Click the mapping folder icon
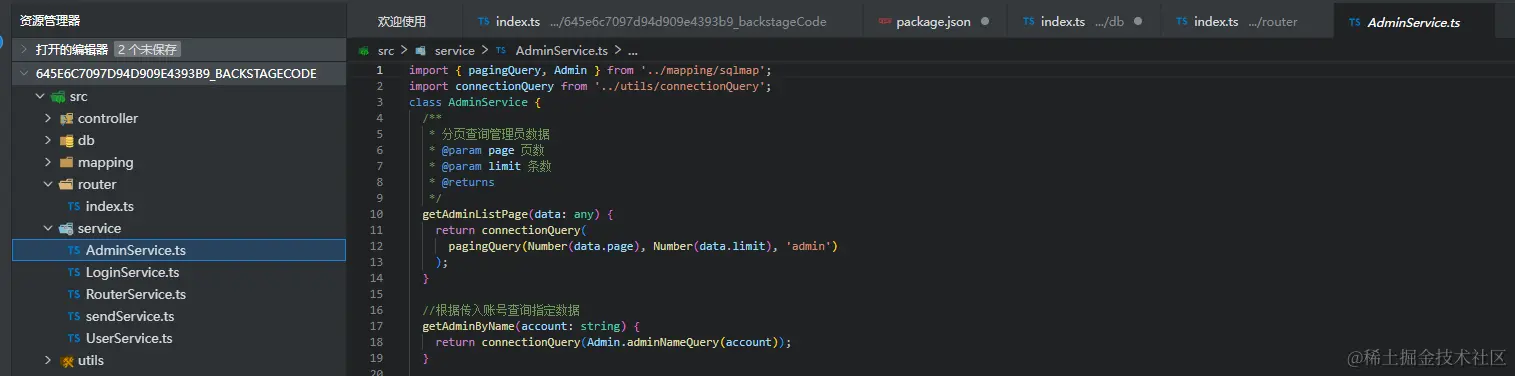This screenshot has height=376, width=1515. tap(67, 162)
